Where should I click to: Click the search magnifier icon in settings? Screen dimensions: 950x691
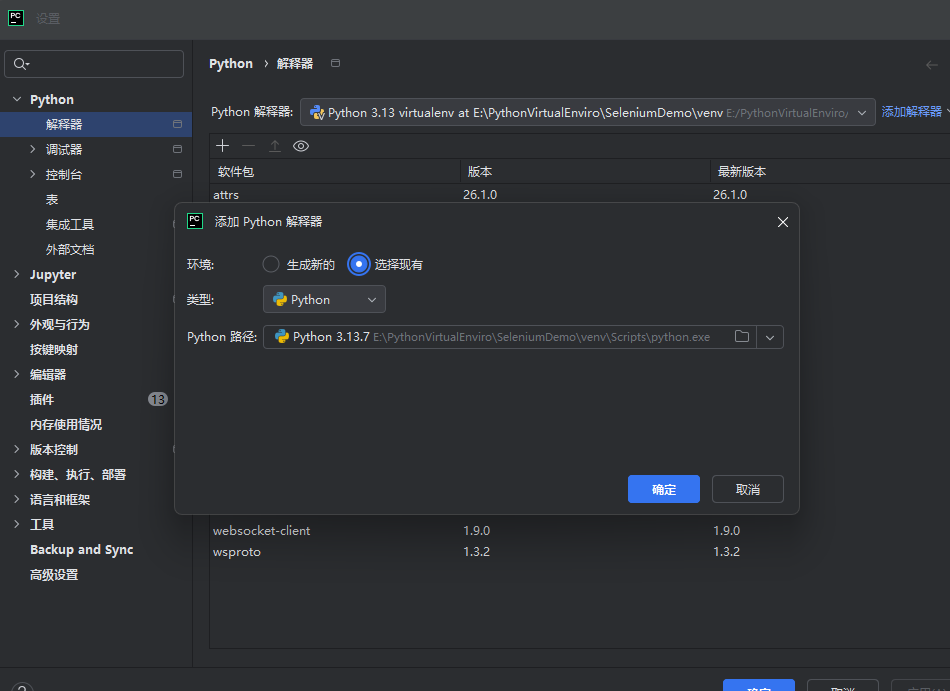pos(21,64)
